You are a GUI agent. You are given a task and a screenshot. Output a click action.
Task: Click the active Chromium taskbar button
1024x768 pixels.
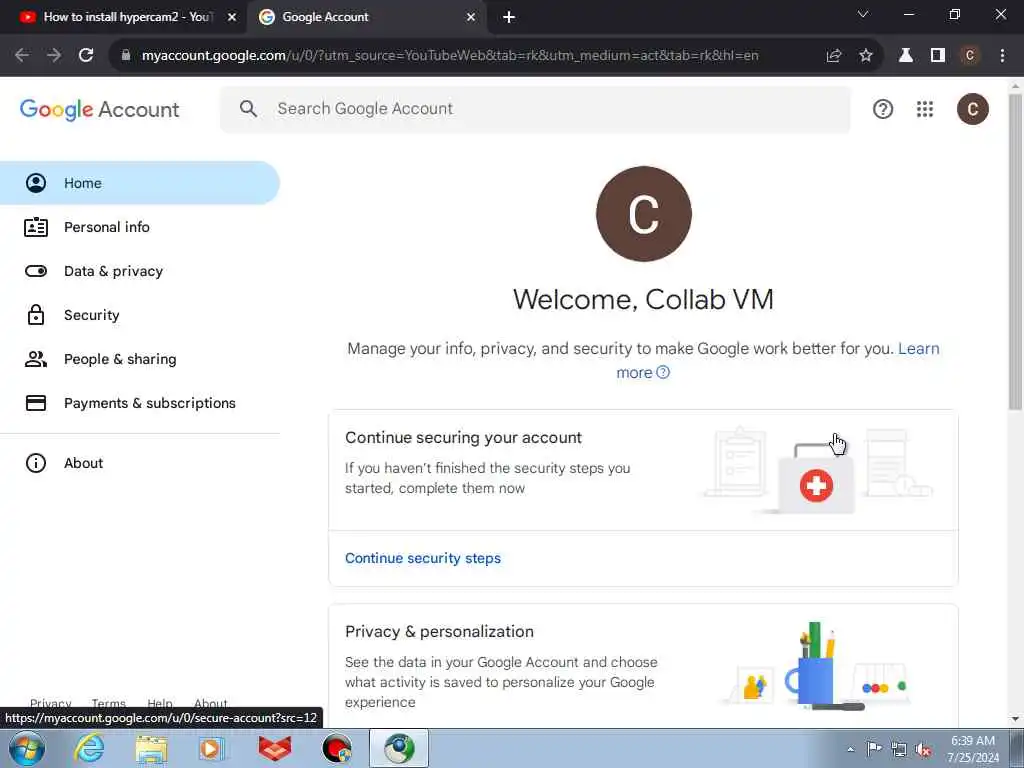399,749
